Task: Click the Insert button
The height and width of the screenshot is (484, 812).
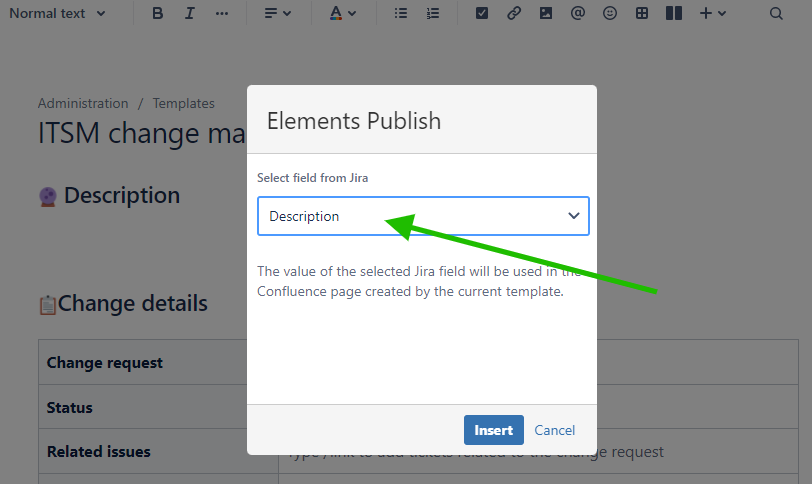Action: pos(493,430)
